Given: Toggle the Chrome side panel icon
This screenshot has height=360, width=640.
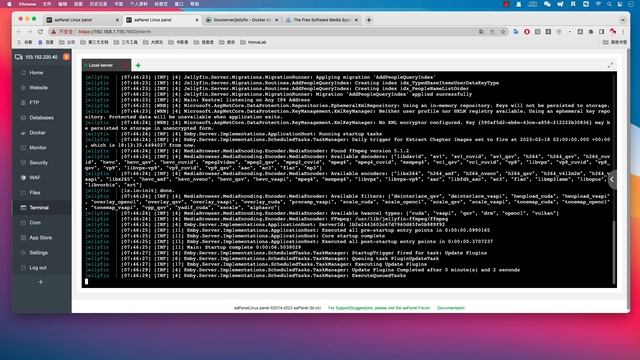Looking at the screenshot, I should tap(602, 31).
